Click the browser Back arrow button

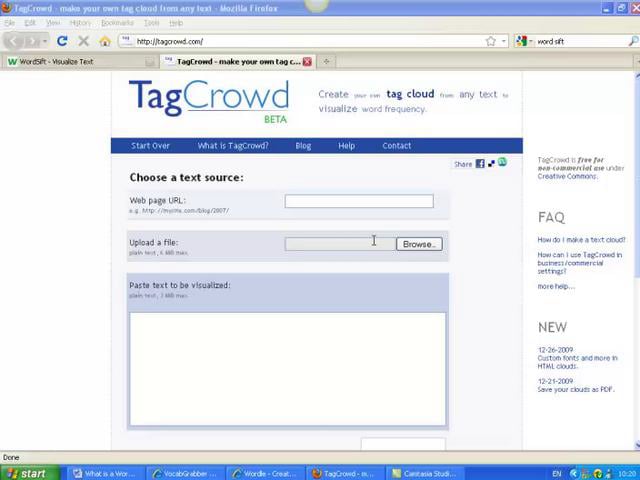(13, 41)
